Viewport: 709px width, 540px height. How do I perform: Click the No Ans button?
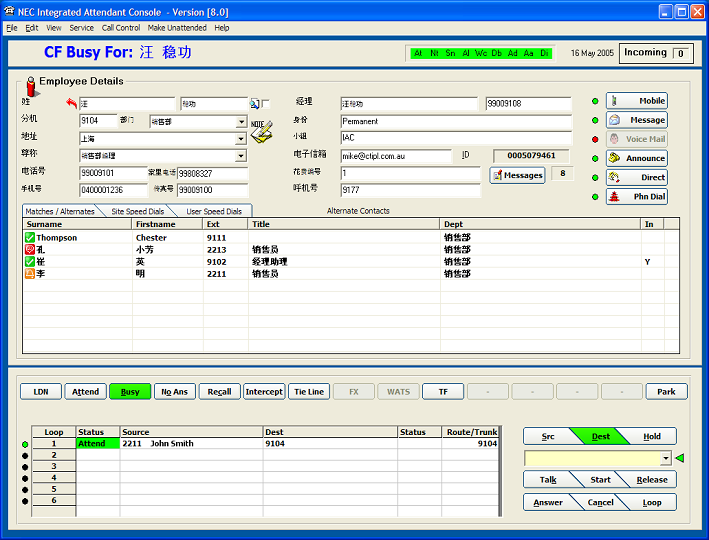pyautogui.click(x=175, y=392)
